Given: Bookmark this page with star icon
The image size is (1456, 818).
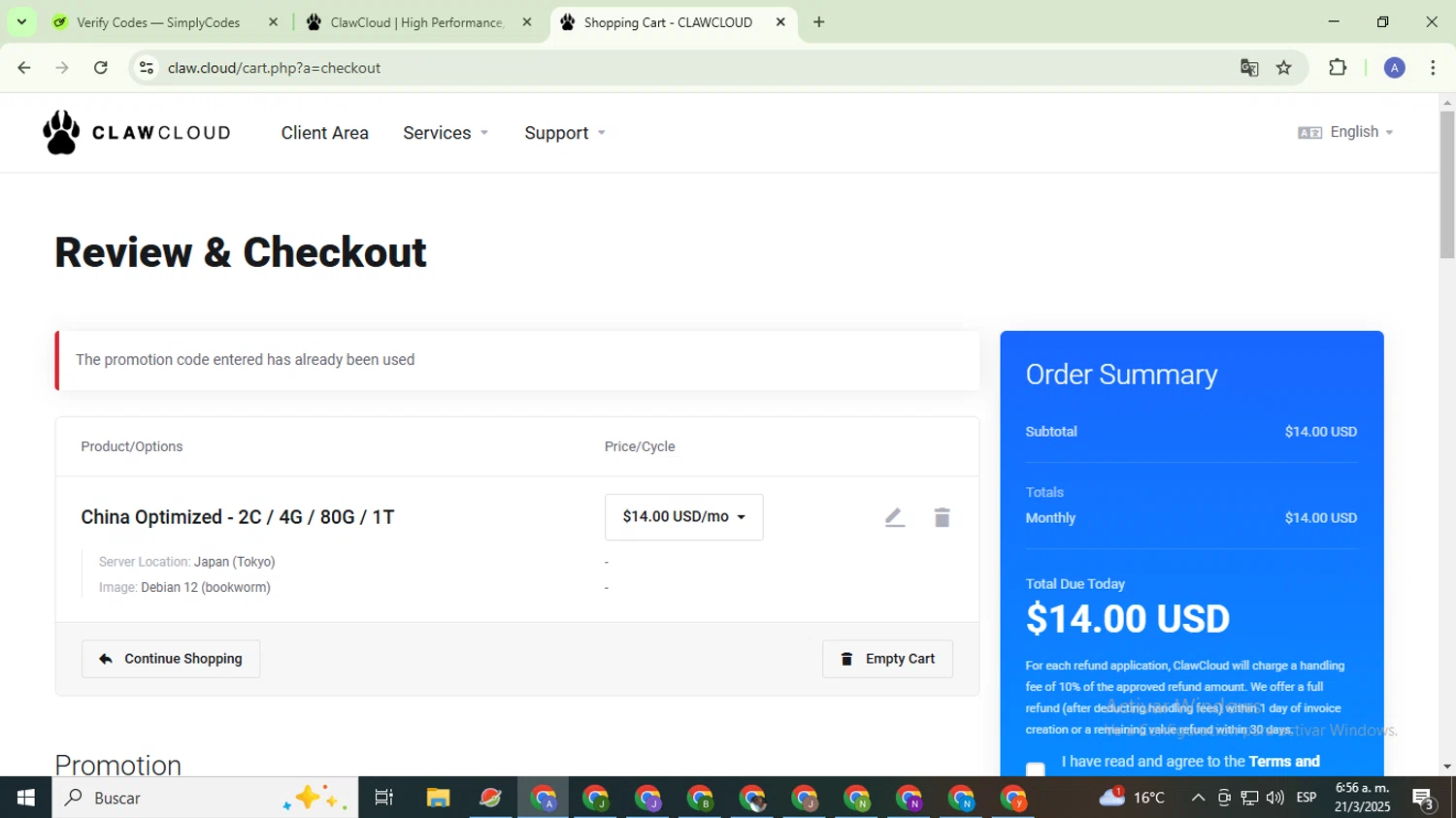Looking at the screenshot, I should coord(1284,68).
